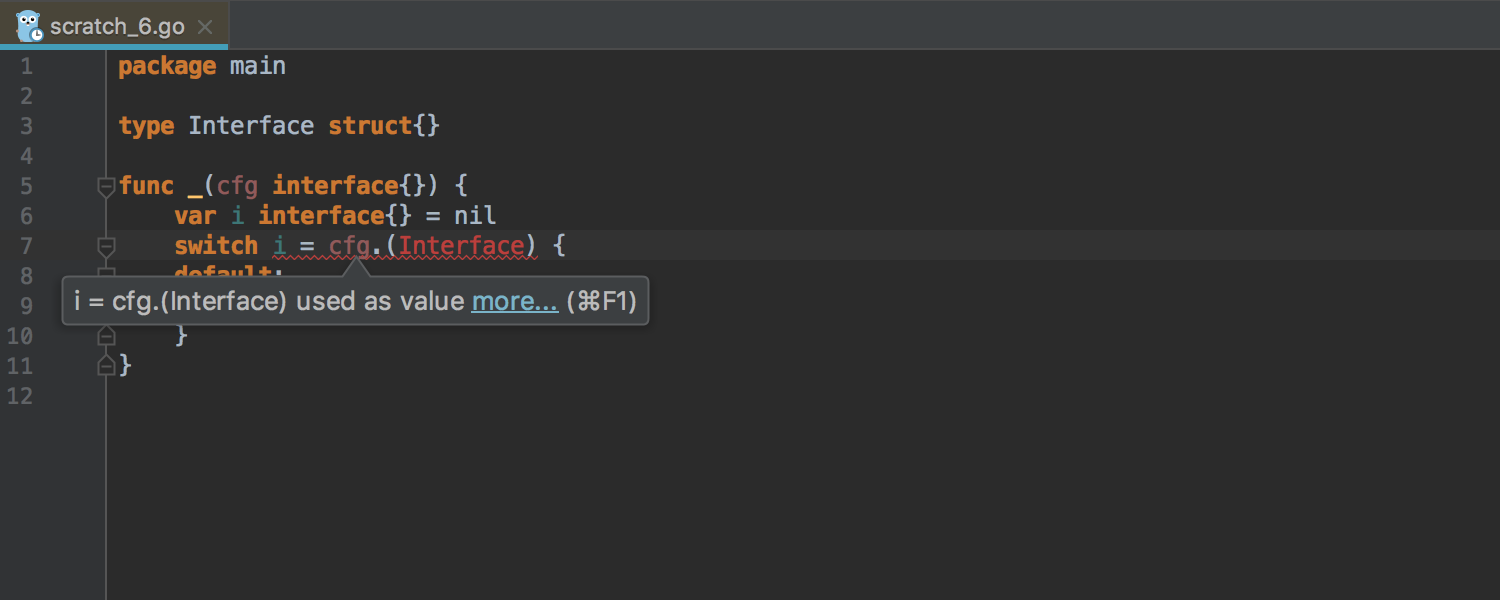The width and height of the screenshot is (1500, 600).
Task: Click the error tooltip message text
Action: point(269,301)
